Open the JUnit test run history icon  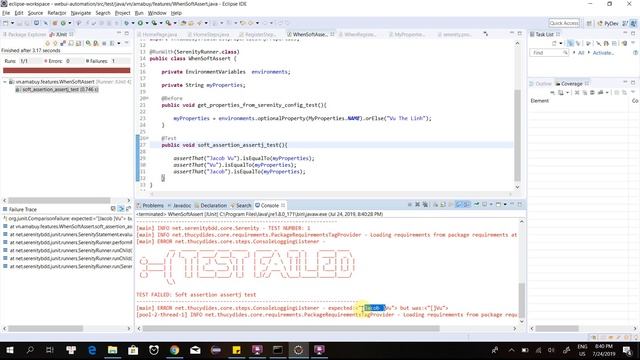pyautogui.click(x=112, y=43)
